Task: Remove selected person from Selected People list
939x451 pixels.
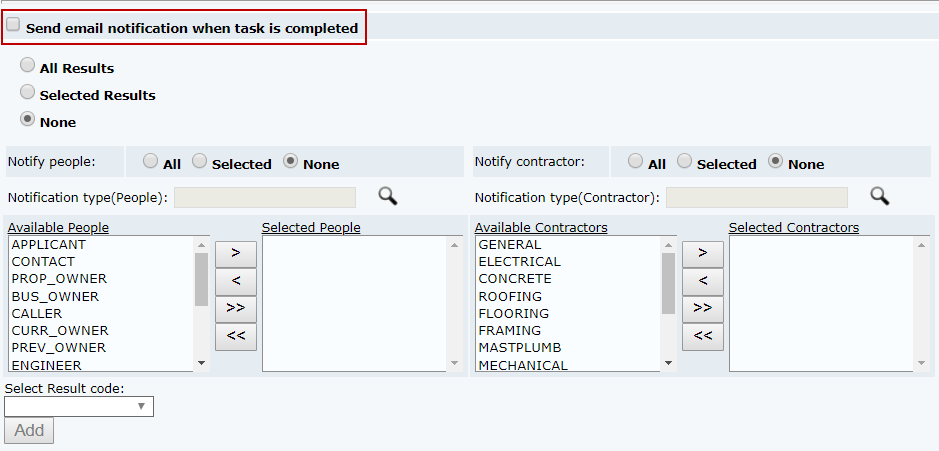Action: point(236,280)
